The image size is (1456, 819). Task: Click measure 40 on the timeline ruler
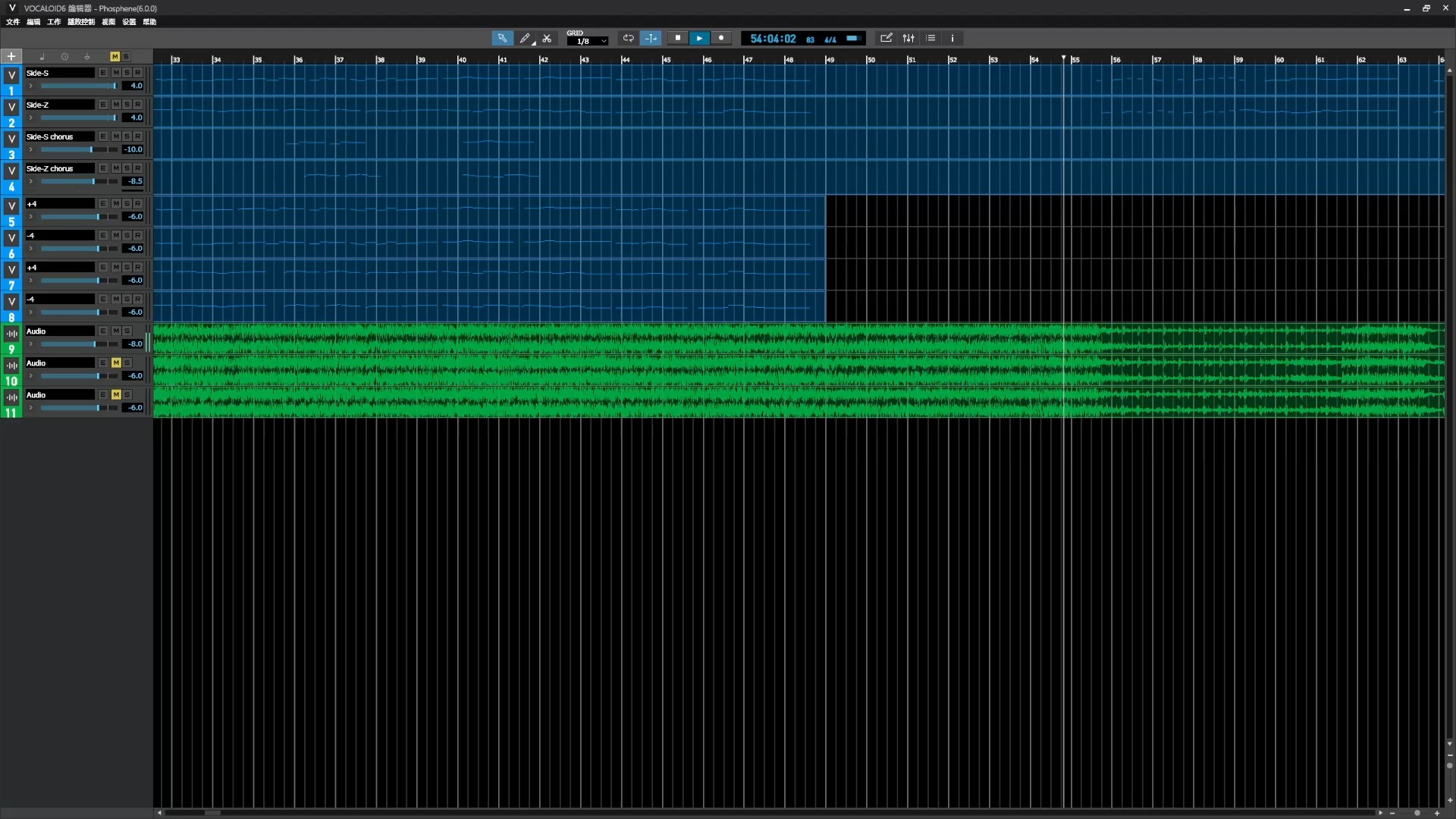point(462,59)
